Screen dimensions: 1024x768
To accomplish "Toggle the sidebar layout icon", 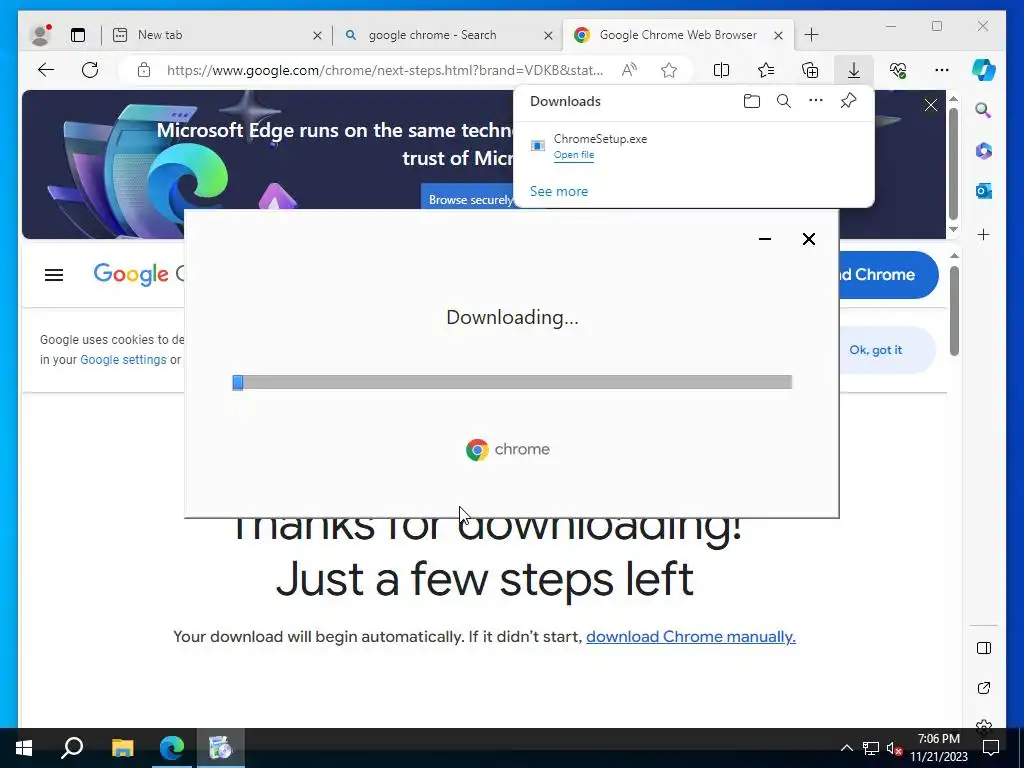I will (984, 648).
